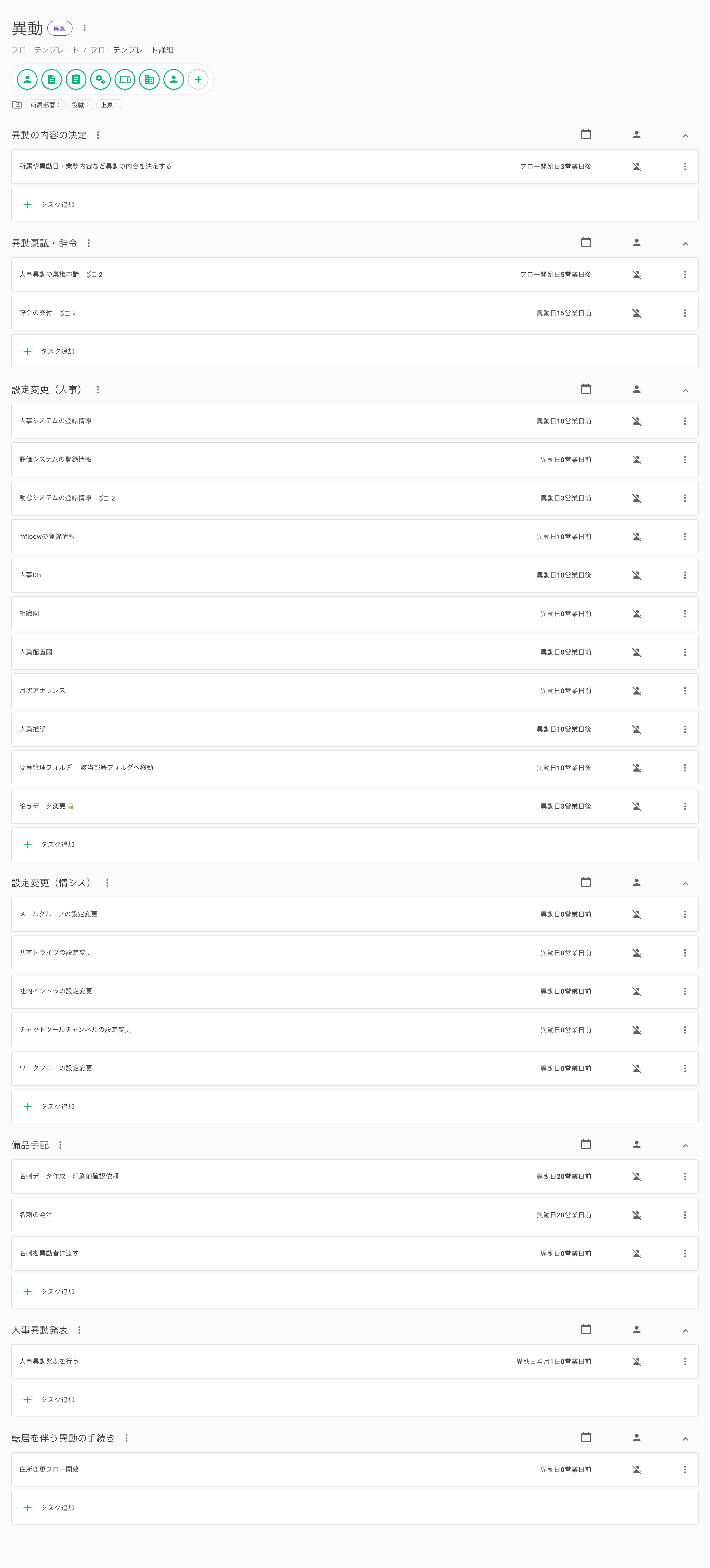This screenshot has width=710, height=1568.
Task: Go to フローテンプレート breadcrumb link
Action: coord(45,50)
